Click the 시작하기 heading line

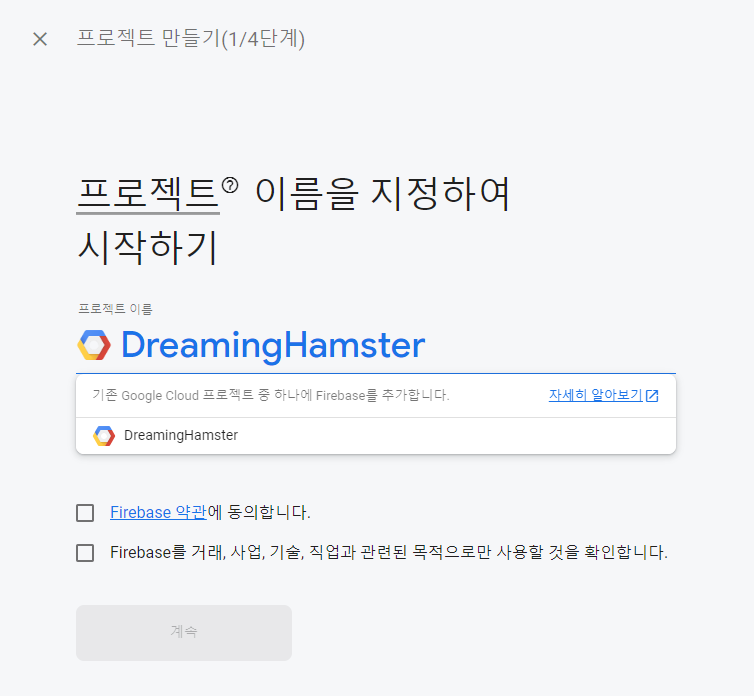(148, 248)
